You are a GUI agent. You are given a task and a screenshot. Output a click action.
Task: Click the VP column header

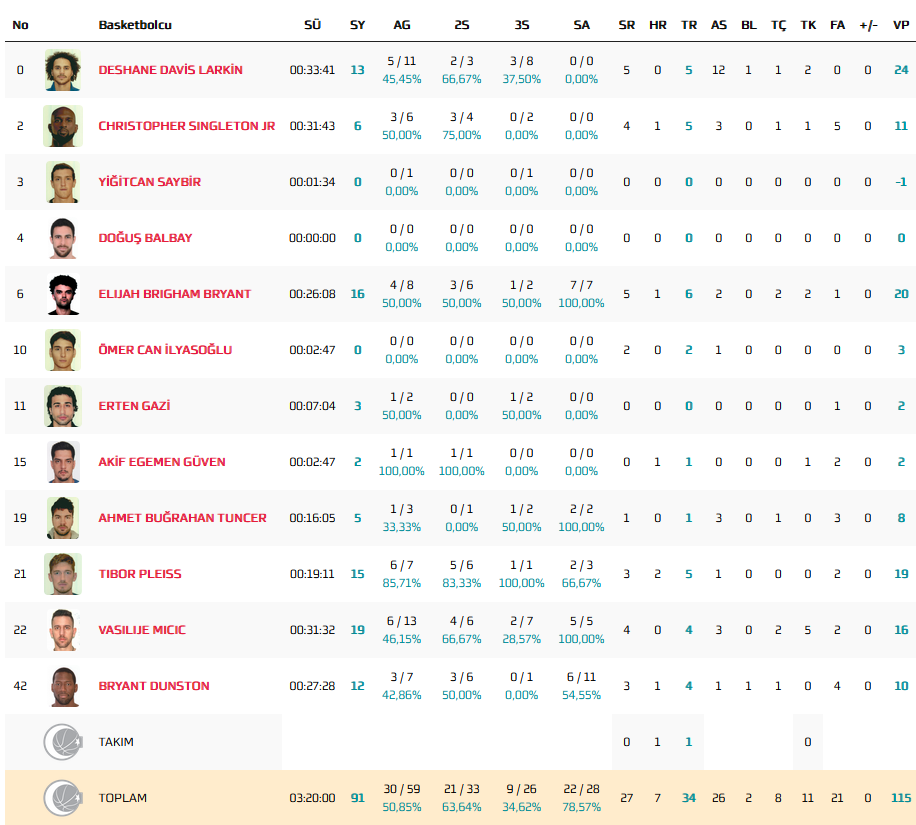pos(900,25)
